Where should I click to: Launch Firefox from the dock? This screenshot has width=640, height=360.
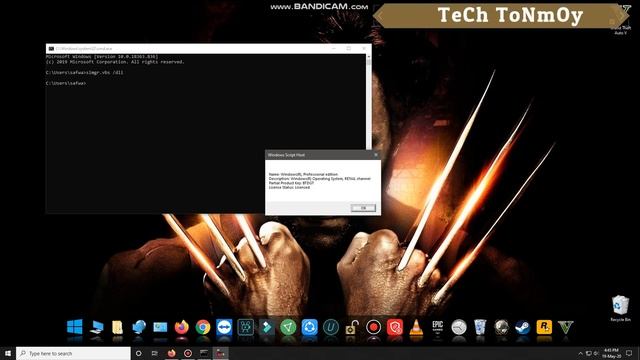click(x=182, y=327)
